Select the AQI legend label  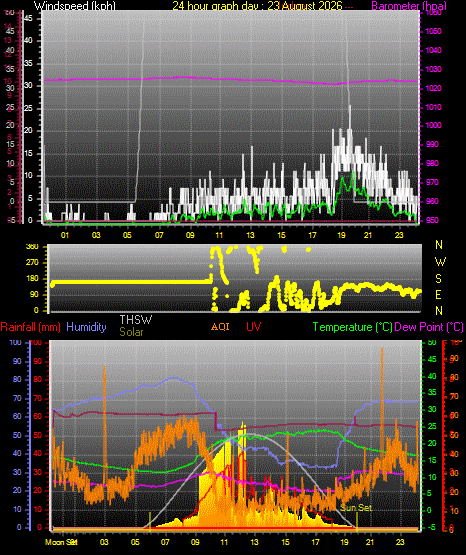click(220, 326)
